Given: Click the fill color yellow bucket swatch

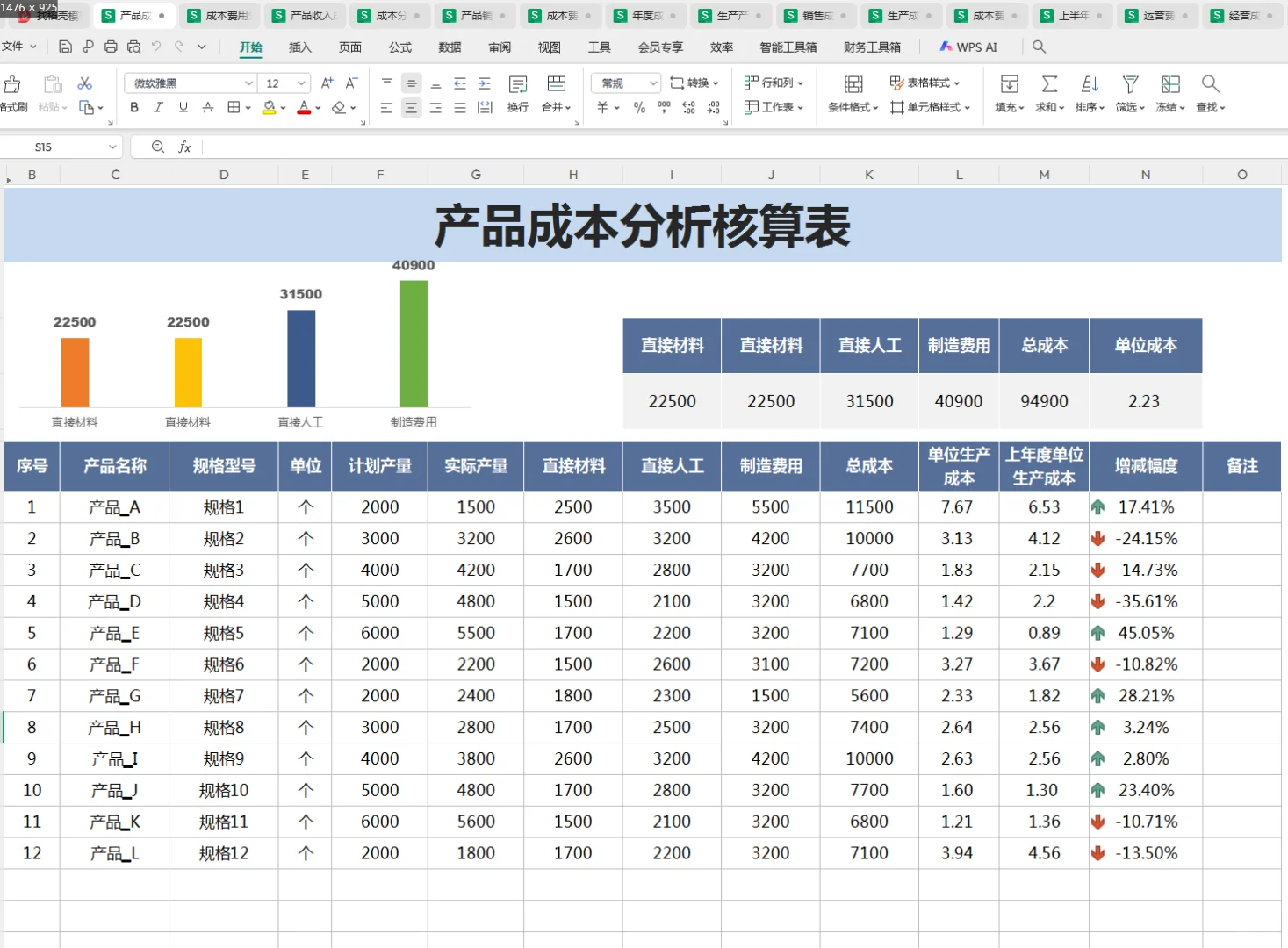Looking at the screenshot, I should 270,107.
